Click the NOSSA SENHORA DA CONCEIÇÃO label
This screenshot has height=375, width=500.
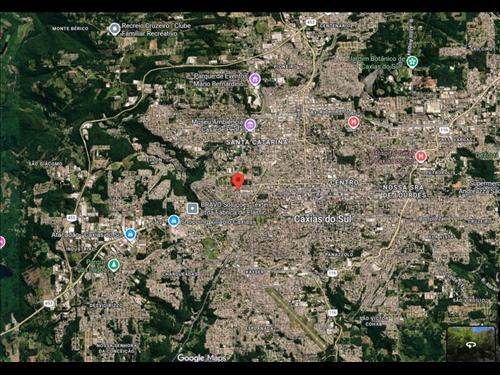(116, 348)
